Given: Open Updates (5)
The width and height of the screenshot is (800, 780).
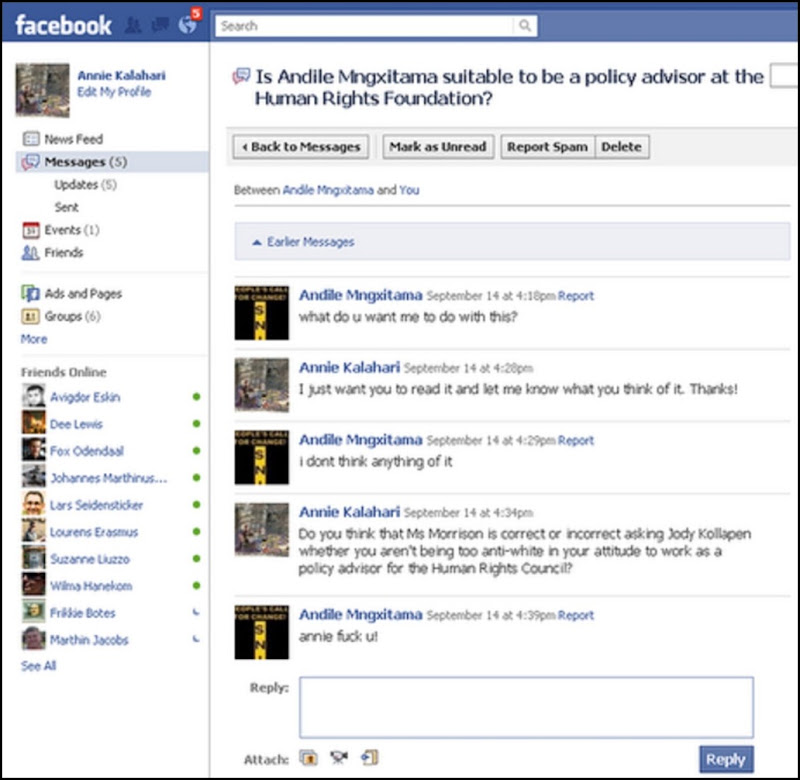Looking at the screenshot, I should [x=85, y=185].
